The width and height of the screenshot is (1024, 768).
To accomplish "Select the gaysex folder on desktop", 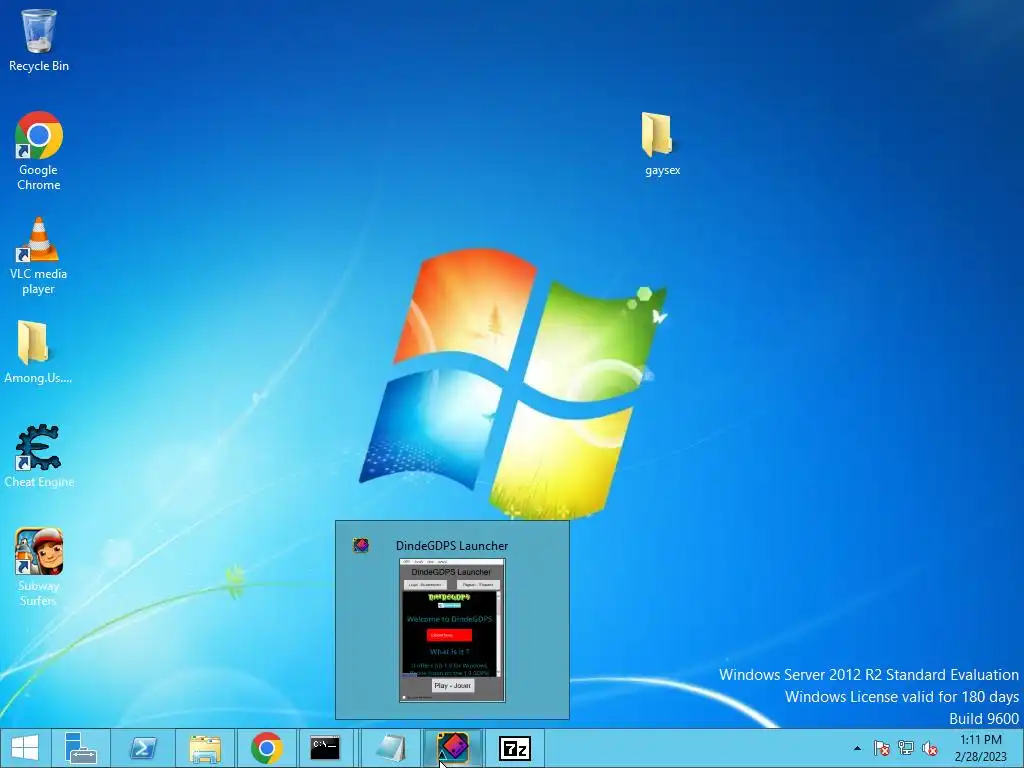I will (x=662, y=144).
